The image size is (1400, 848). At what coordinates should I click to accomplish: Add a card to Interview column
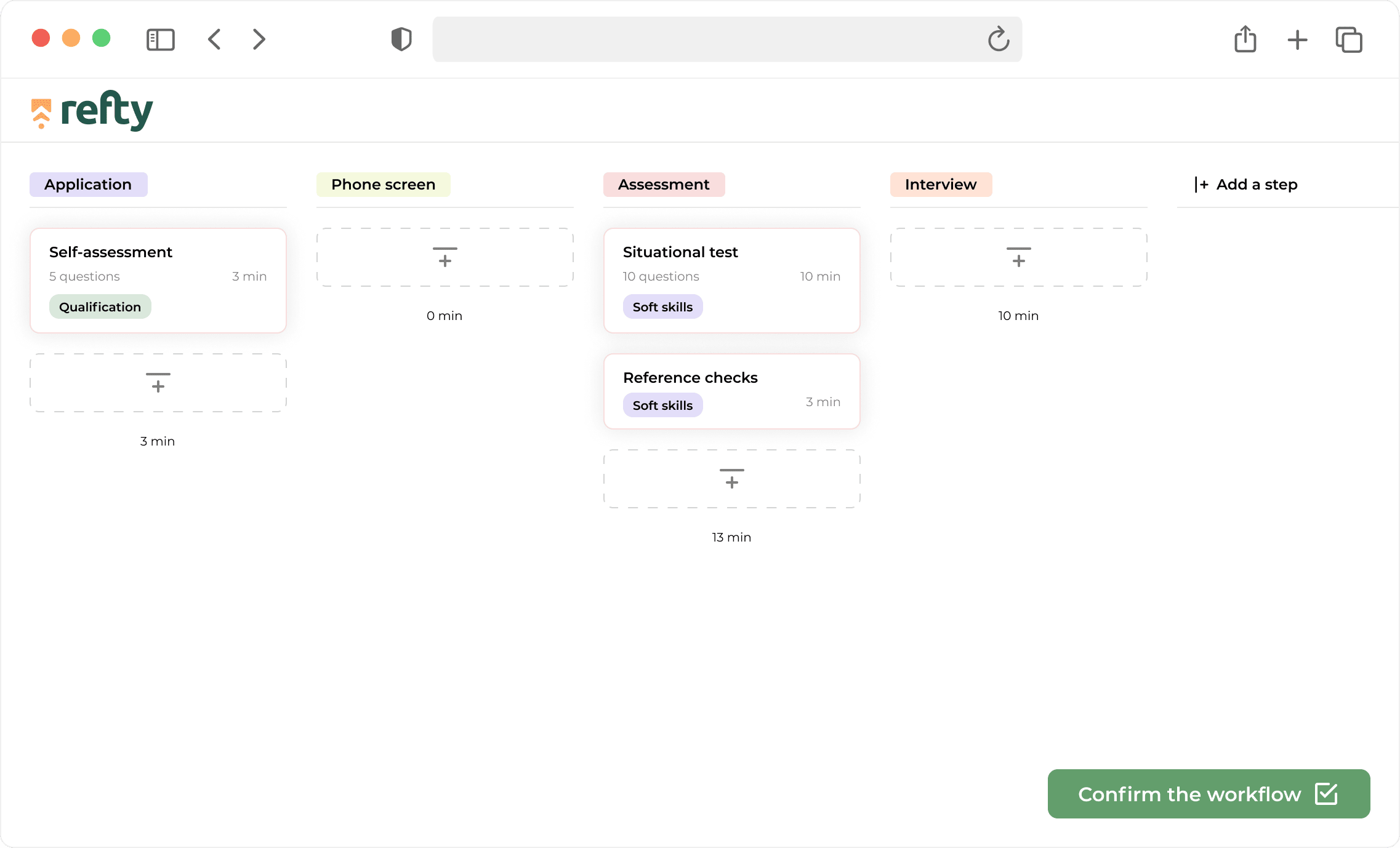pos(1019,257)
